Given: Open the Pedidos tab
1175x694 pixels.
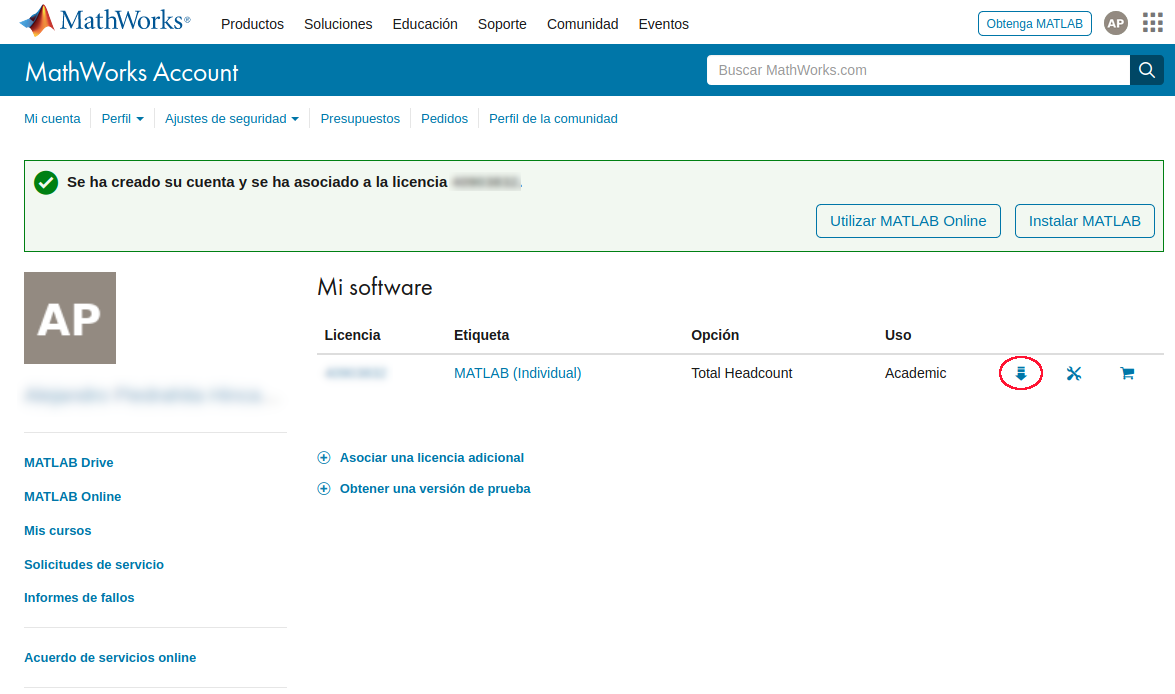Looking at the screenshot, I should tap(444, 118).
